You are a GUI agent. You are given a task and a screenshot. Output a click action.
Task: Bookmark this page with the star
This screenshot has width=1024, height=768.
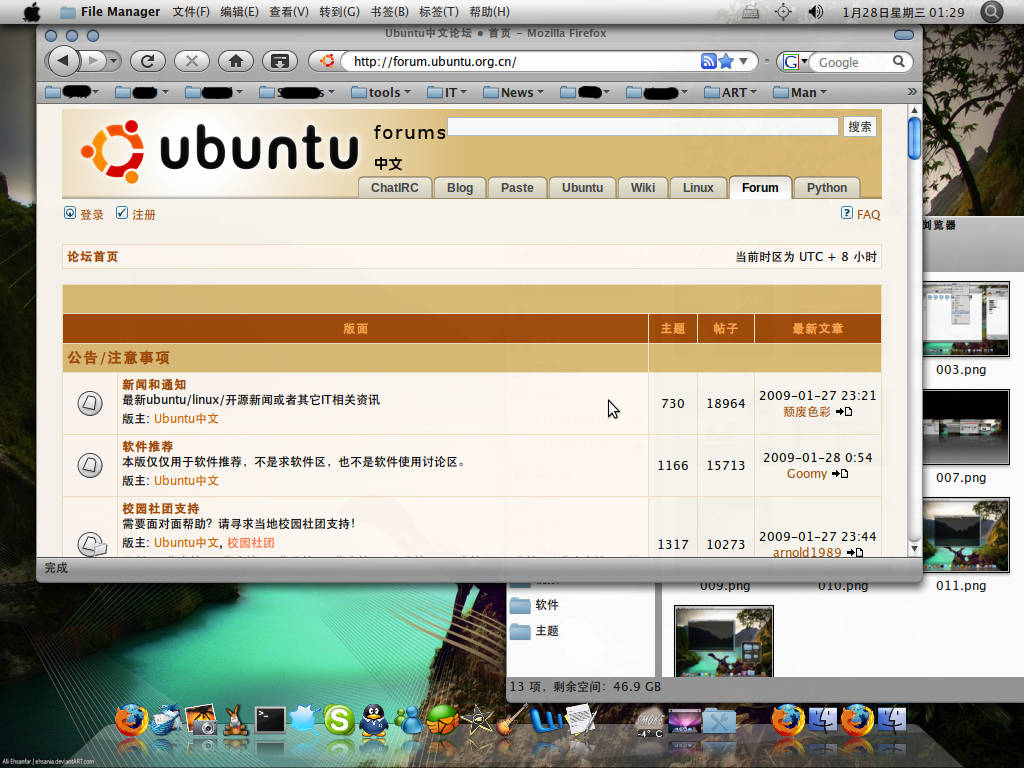point(726,61)
